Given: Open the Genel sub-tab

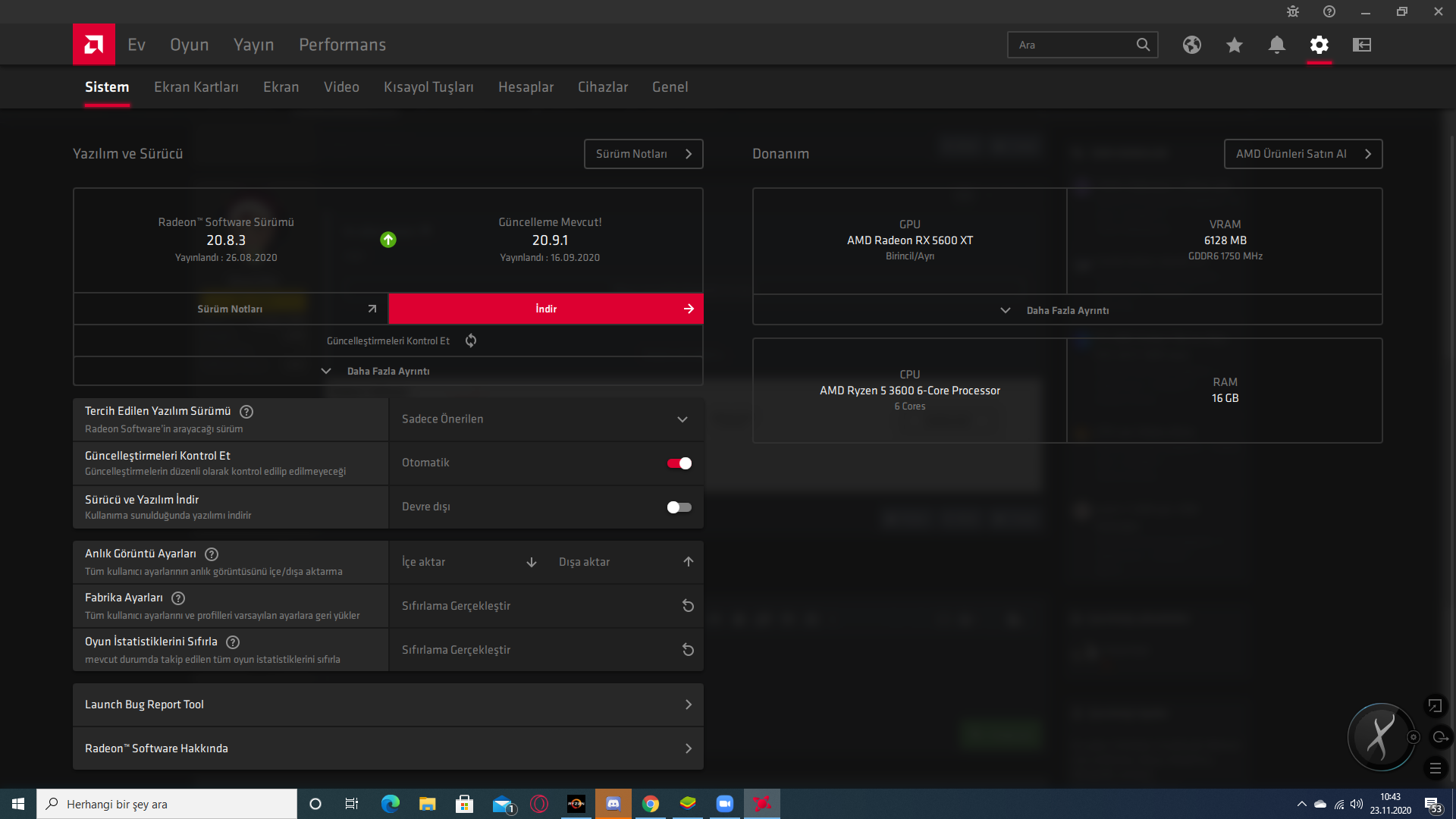Looking at the screenshot, I should (670, 87).
